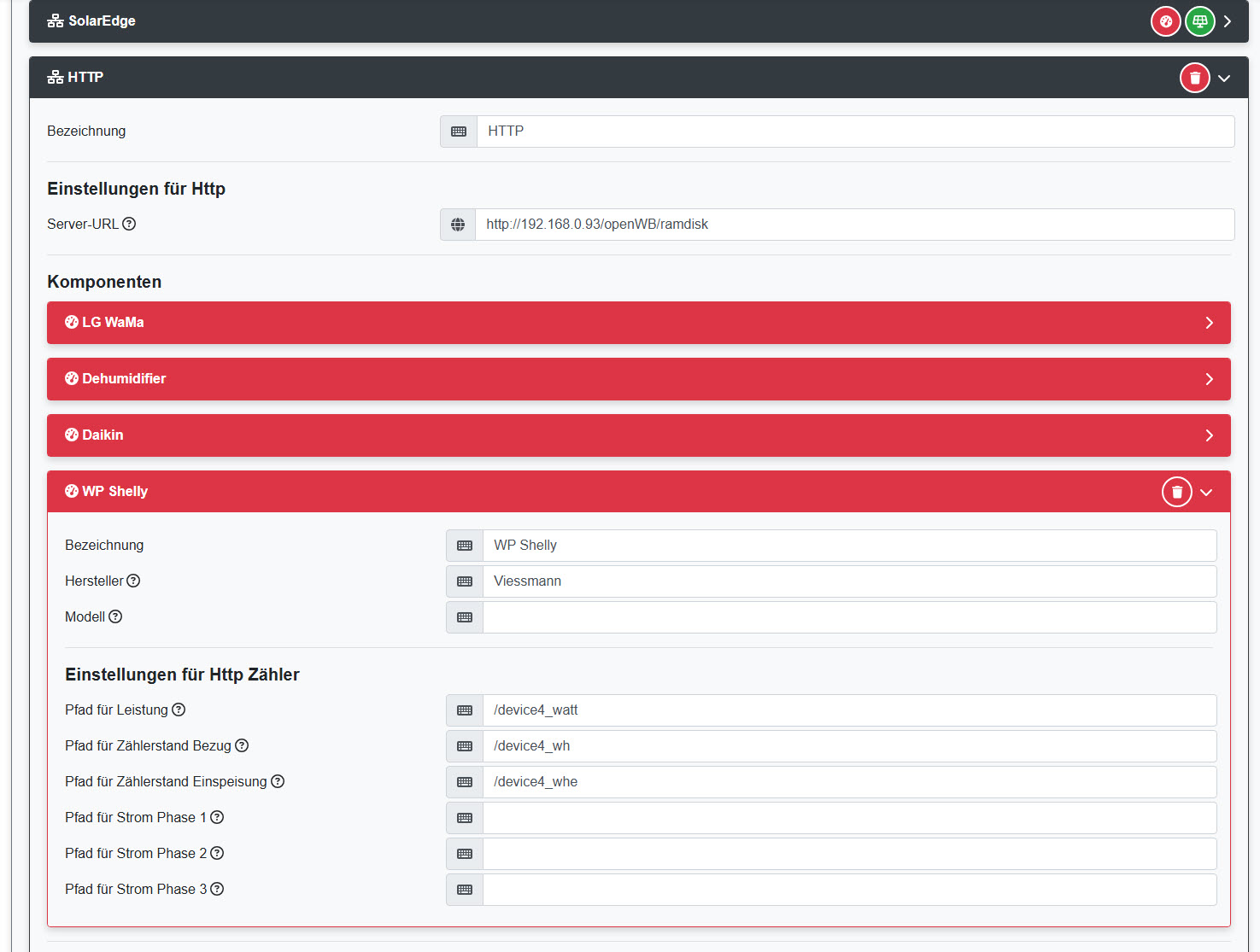Click keyboard icon beside Modell field
The width and height of the screenshot is (1260, 952).
point(465,617)
